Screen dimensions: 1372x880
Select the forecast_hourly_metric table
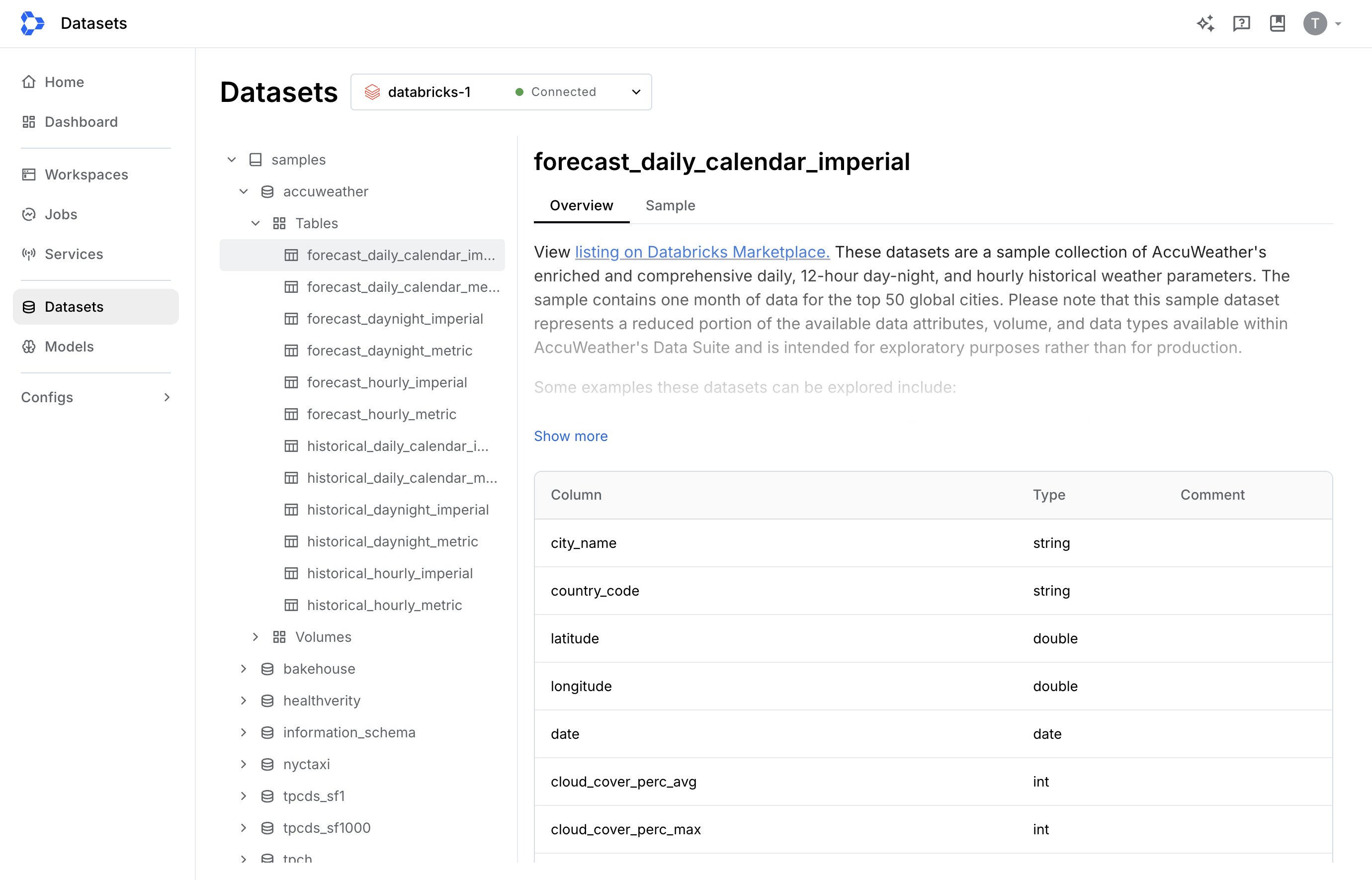pos(381,414)
